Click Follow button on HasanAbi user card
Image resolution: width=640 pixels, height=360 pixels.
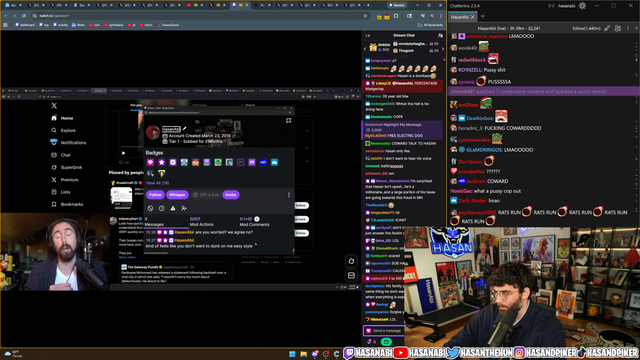coord(155,195)
